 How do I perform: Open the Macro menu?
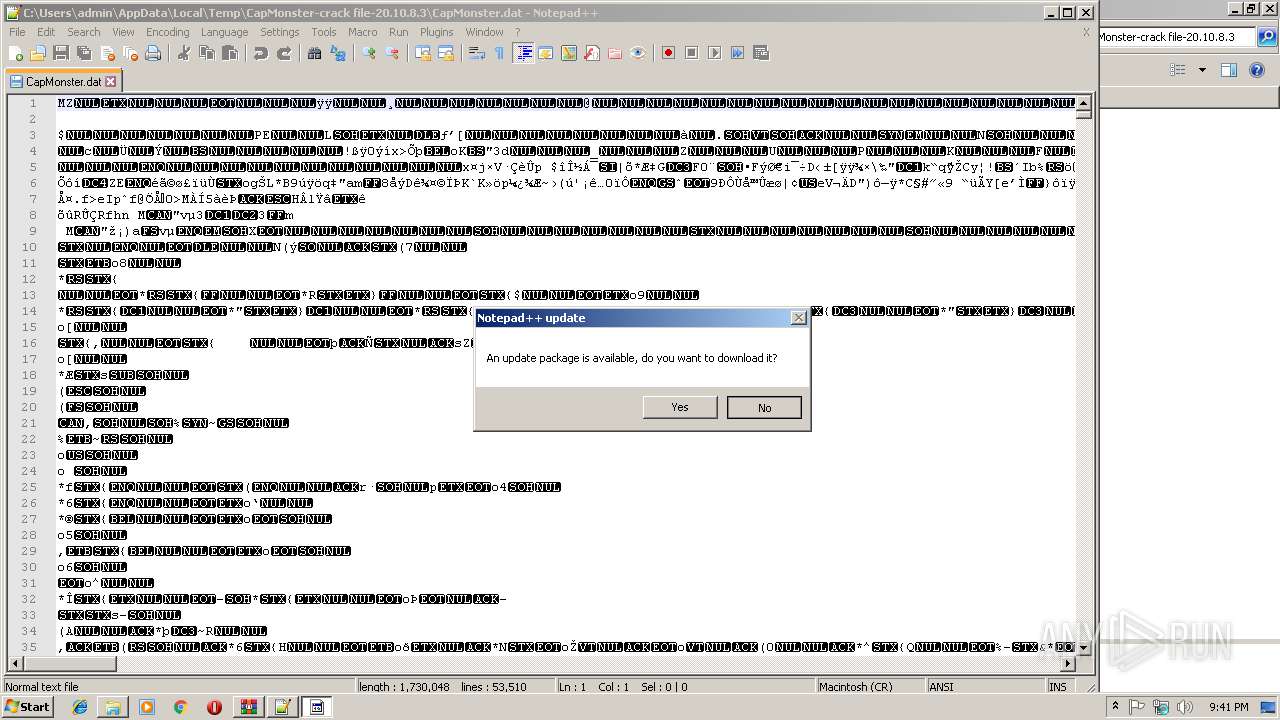pyautogui.click(x=363, y=32)
